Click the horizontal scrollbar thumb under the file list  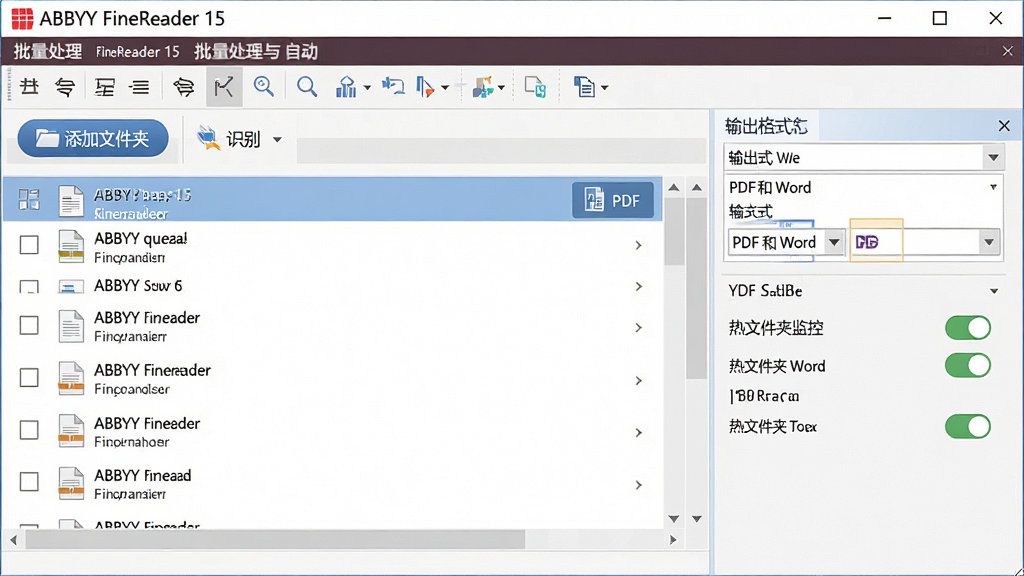pyautogui.click(x=275, y=540)
